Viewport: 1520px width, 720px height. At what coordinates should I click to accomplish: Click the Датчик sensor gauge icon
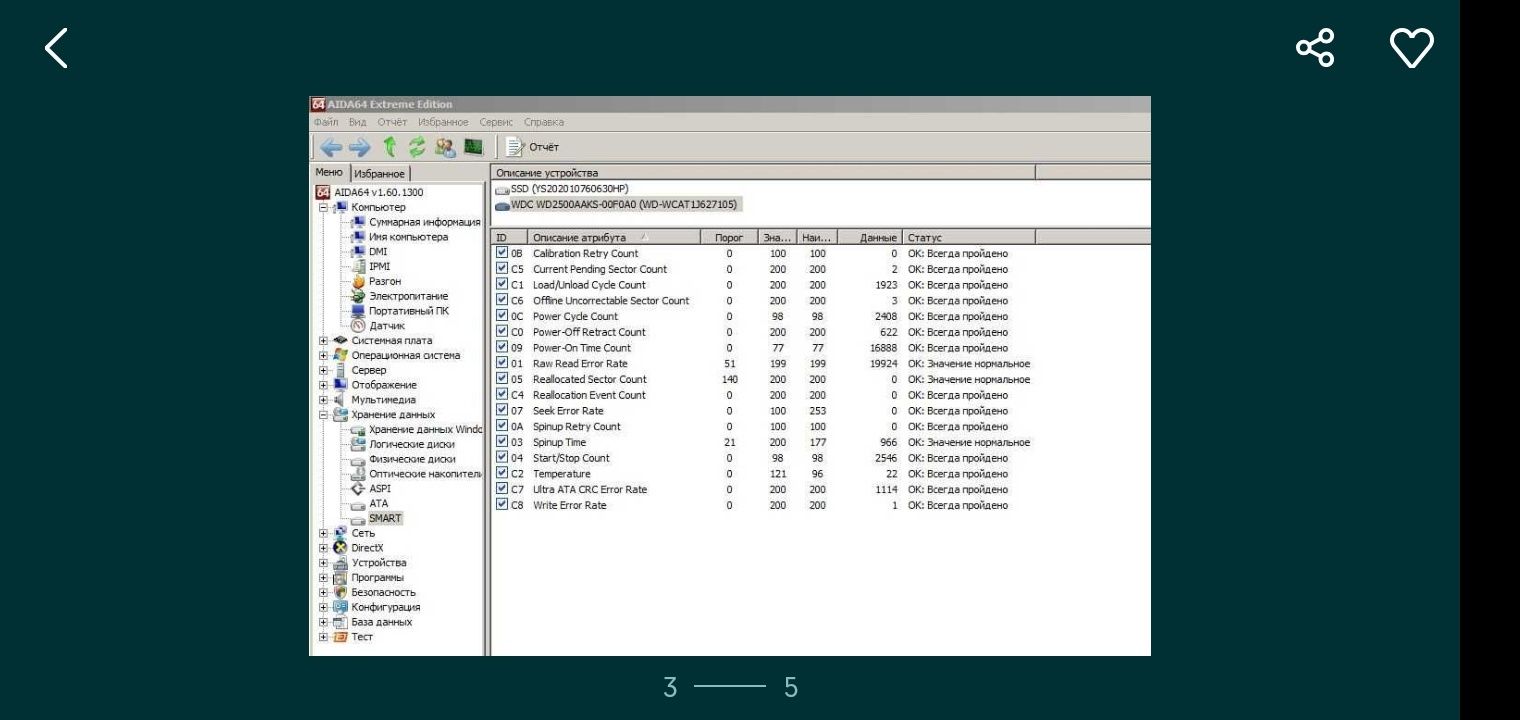coord(358,326)
